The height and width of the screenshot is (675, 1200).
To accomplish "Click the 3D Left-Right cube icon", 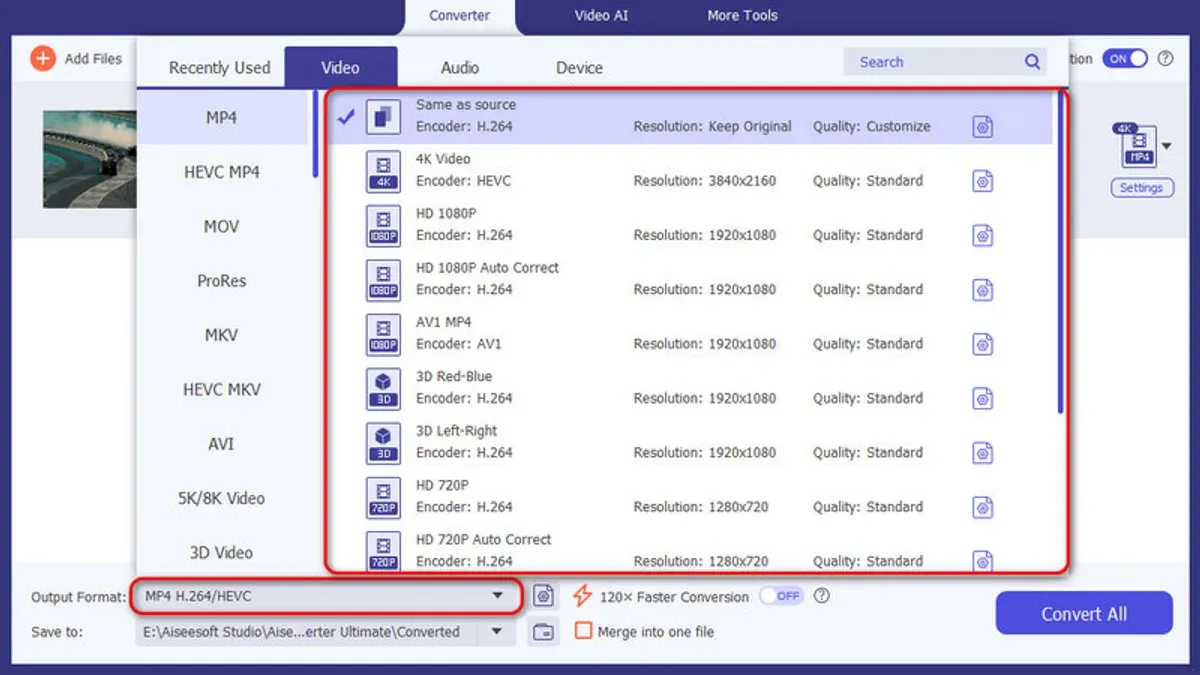I will click(x=383, y=442).
